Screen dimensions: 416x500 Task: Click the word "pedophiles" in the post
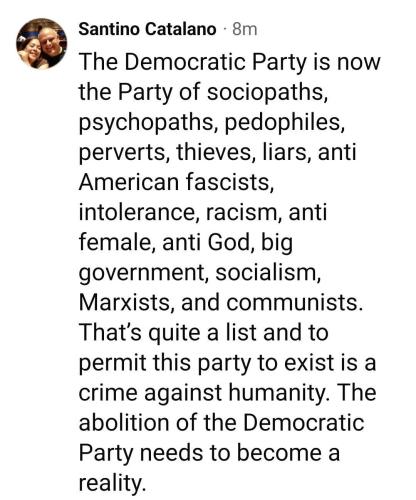282,122
